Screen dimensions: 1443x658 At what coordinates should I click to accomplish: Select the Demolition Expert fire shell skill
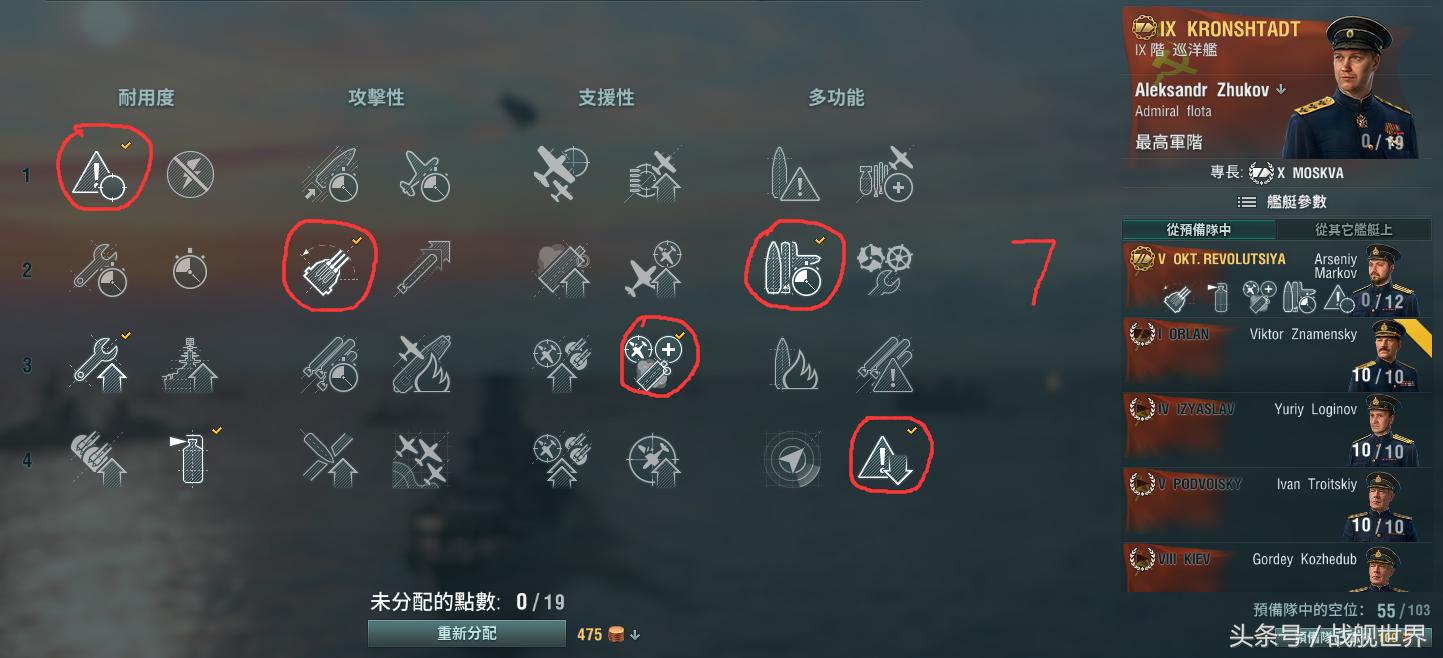click(x=795, y=364)
